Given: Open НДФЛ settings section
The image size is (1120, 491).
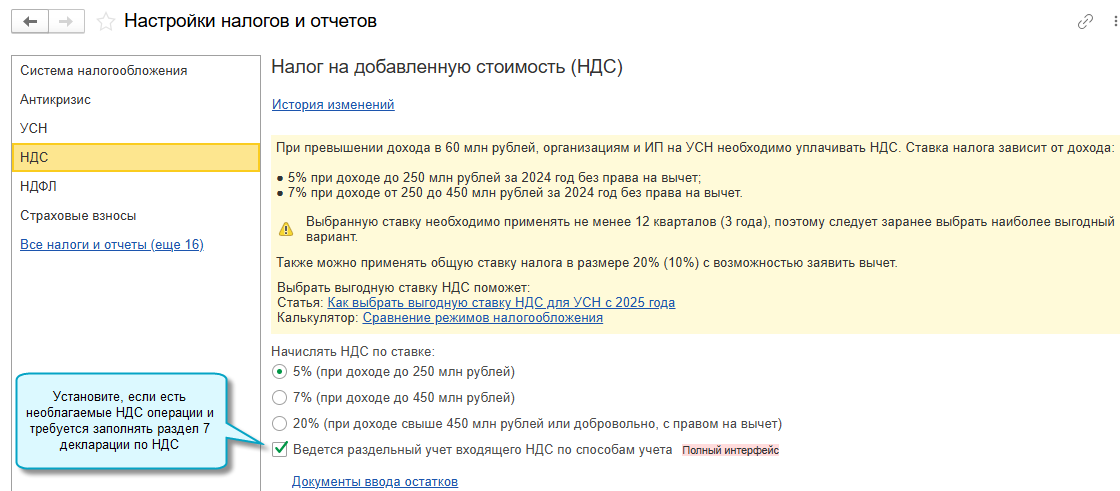Looking at the screenshot, I should [38, 186].
